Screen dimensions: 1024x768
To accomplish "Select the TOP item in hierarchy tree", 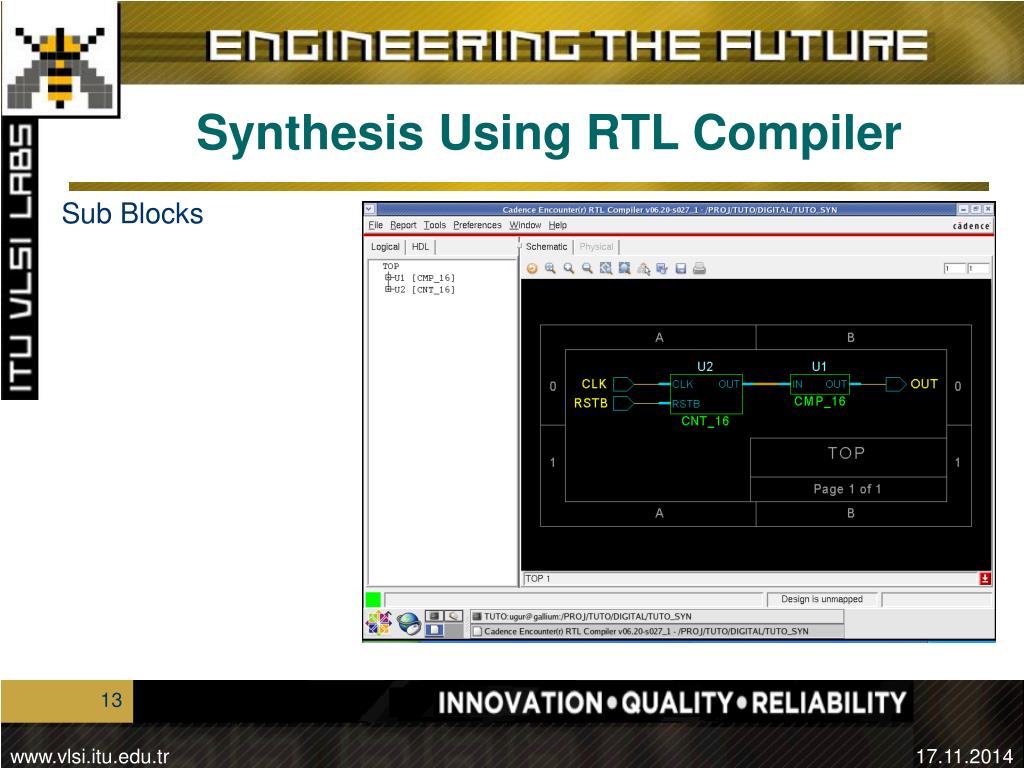I will 391,266.
